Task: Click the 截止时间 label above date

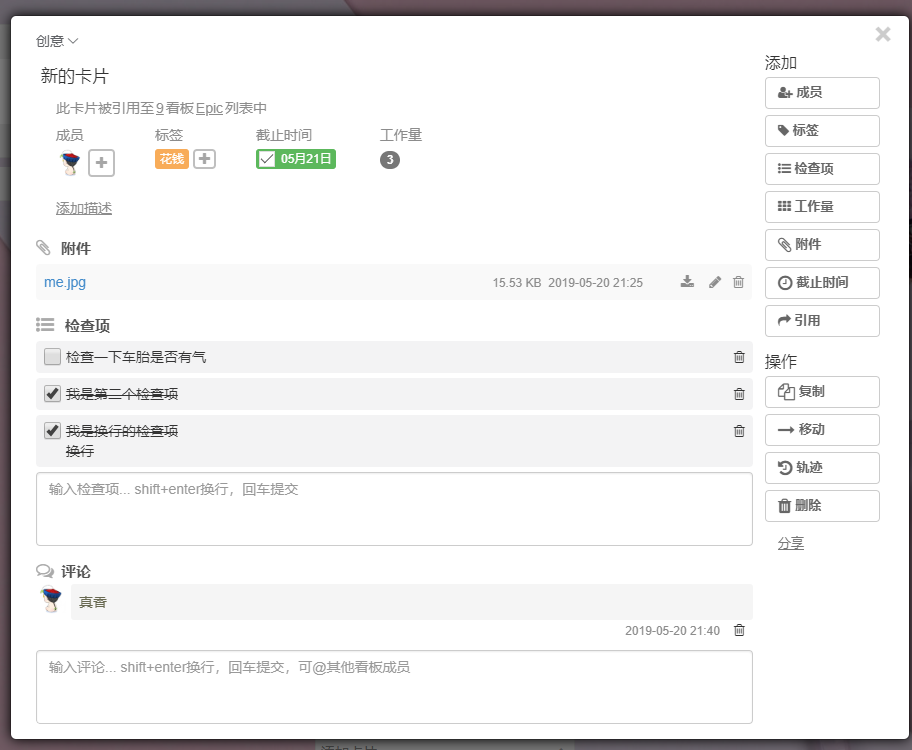Action: [x=284, y=135]
